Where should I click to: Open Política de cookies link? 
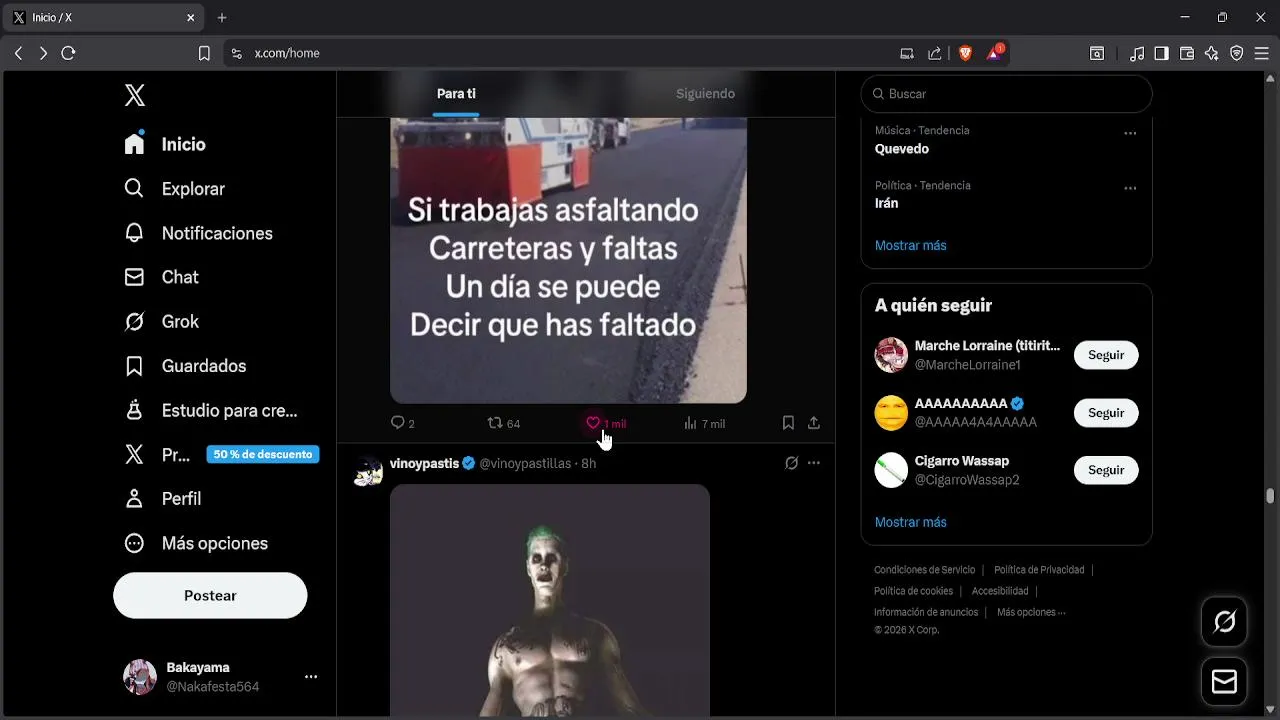[x=913, y=591]
